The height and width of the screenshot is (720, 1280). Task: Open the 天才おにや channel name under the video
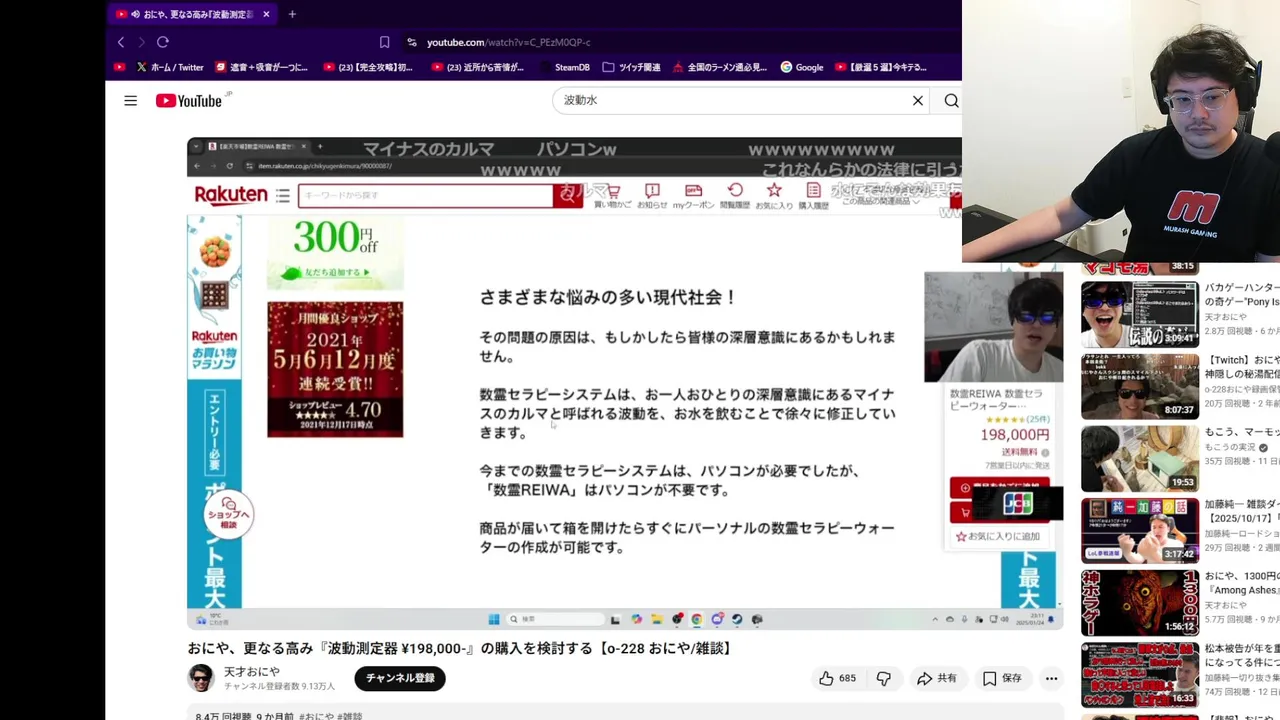pyautogui.click(x=251, y=672)
